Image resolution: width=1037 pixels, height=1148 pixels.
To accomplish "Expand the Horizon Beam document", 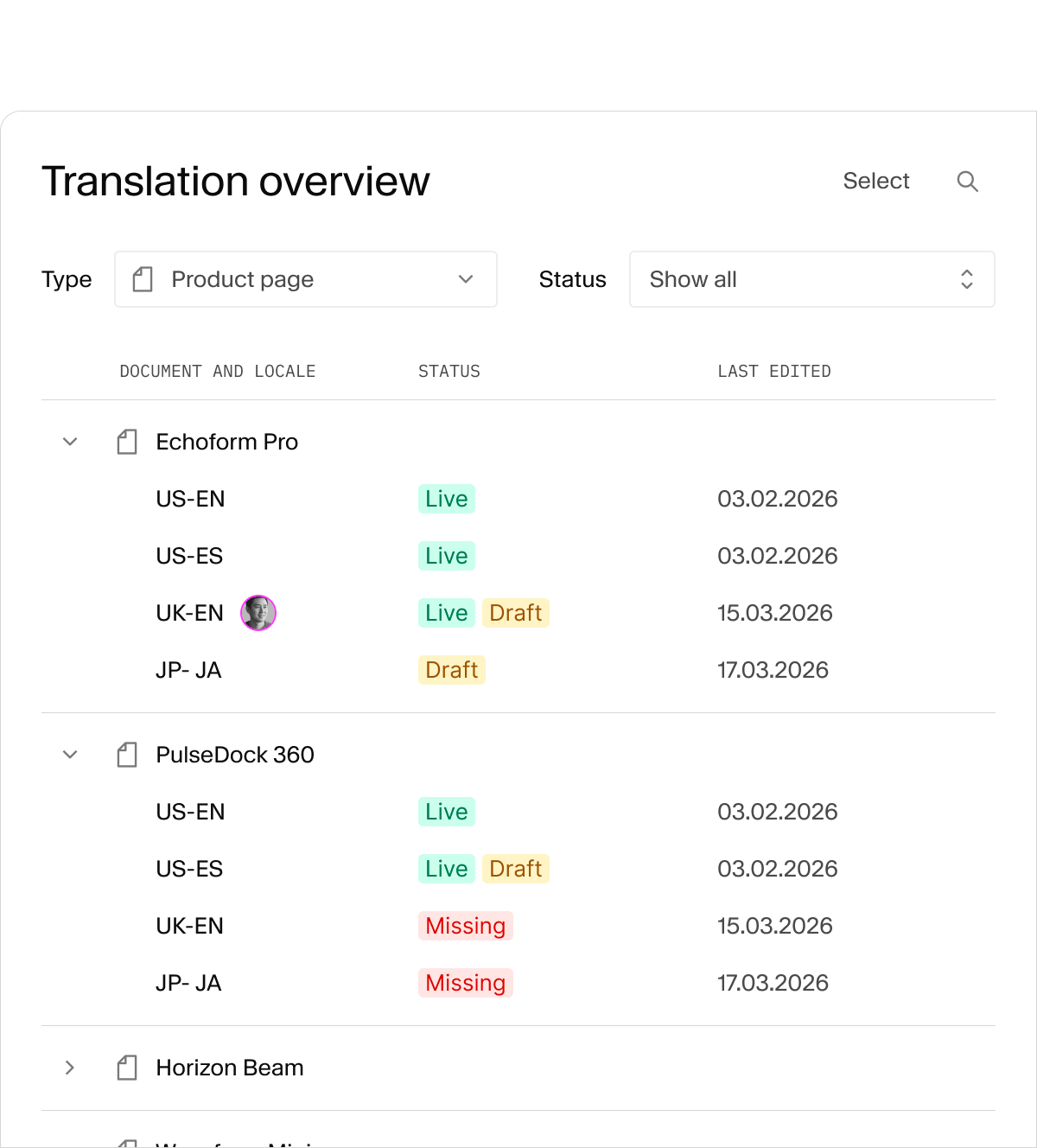I will [70, 1068].
